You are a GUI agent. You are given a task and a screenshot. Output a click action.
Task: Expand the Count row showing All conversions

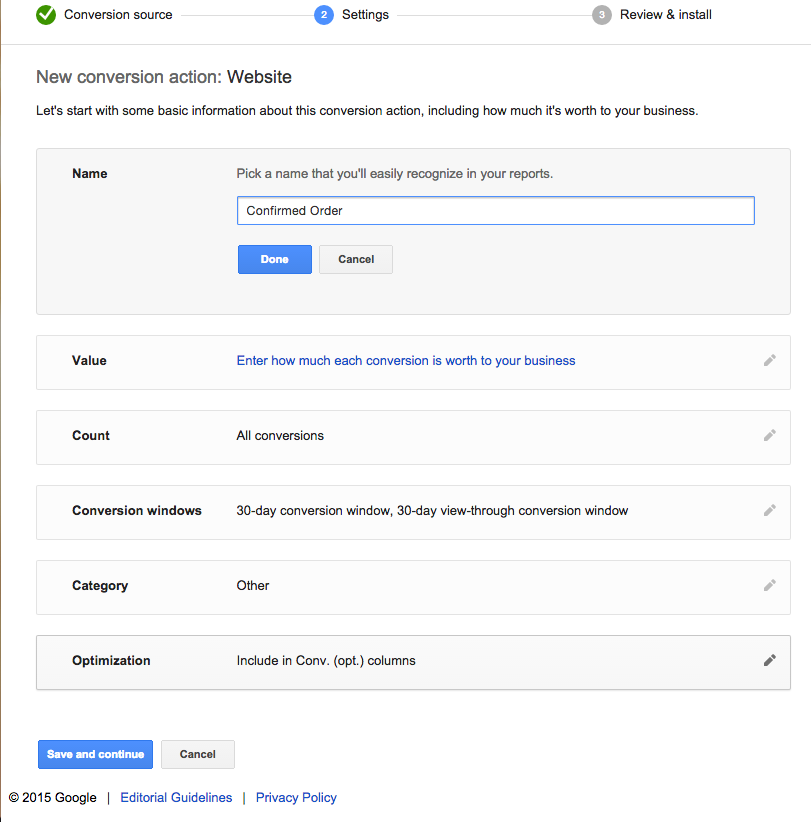point(413,437)
